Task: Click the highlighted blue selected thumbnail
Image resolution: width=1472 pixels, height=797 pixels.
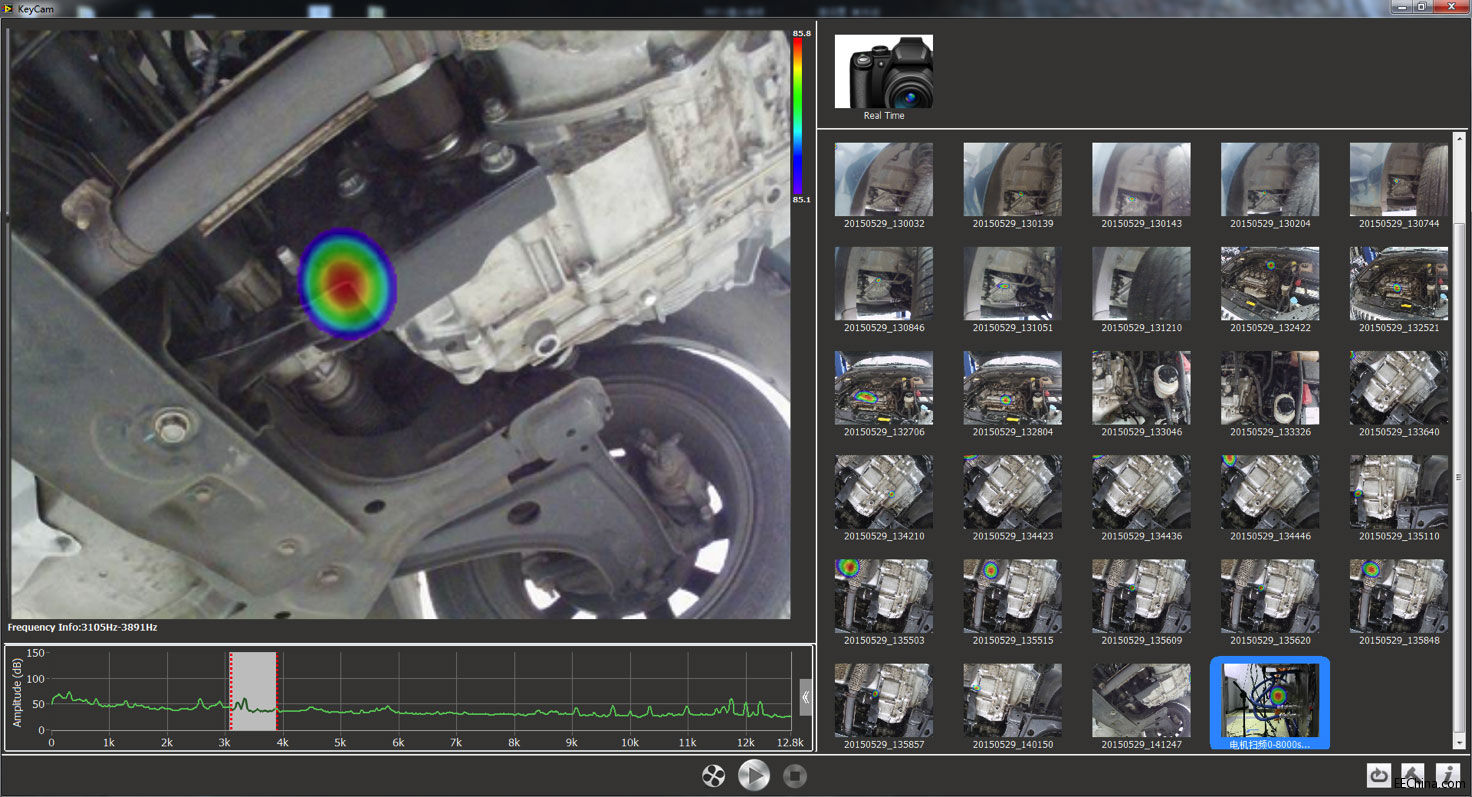Action: (1269, 702)
